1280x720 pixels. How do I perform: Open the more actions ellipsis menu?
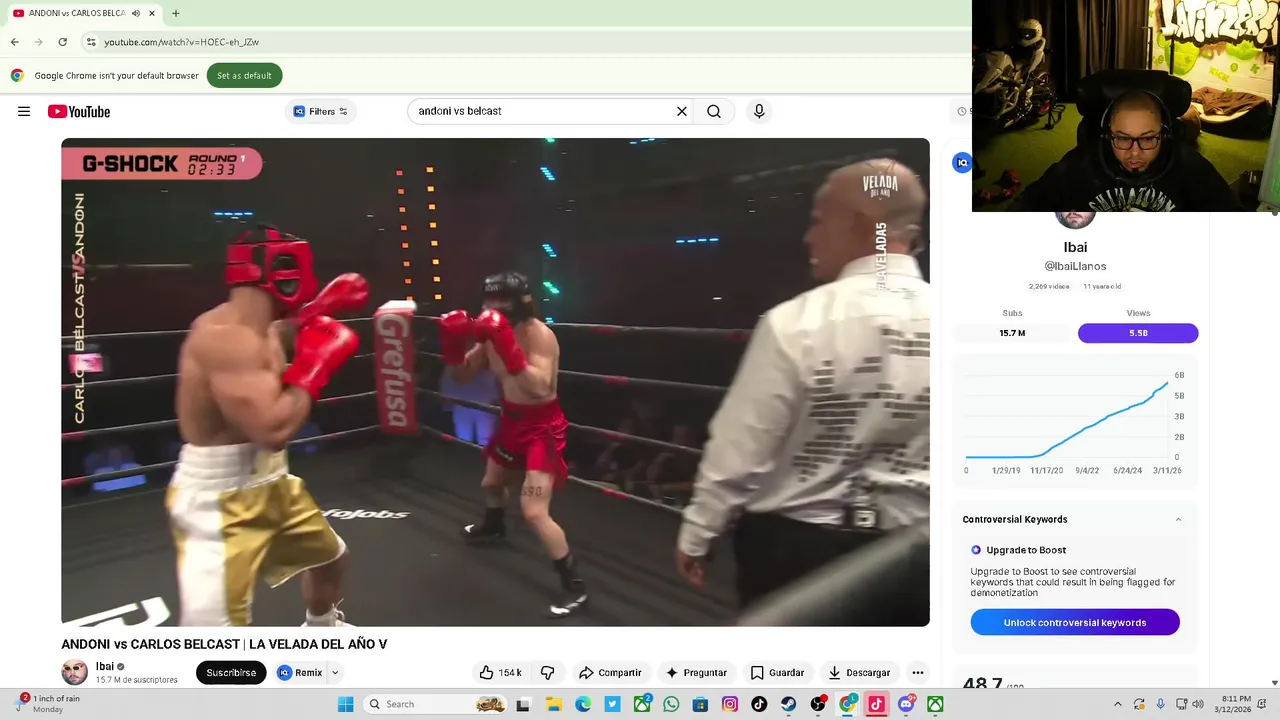917,673
